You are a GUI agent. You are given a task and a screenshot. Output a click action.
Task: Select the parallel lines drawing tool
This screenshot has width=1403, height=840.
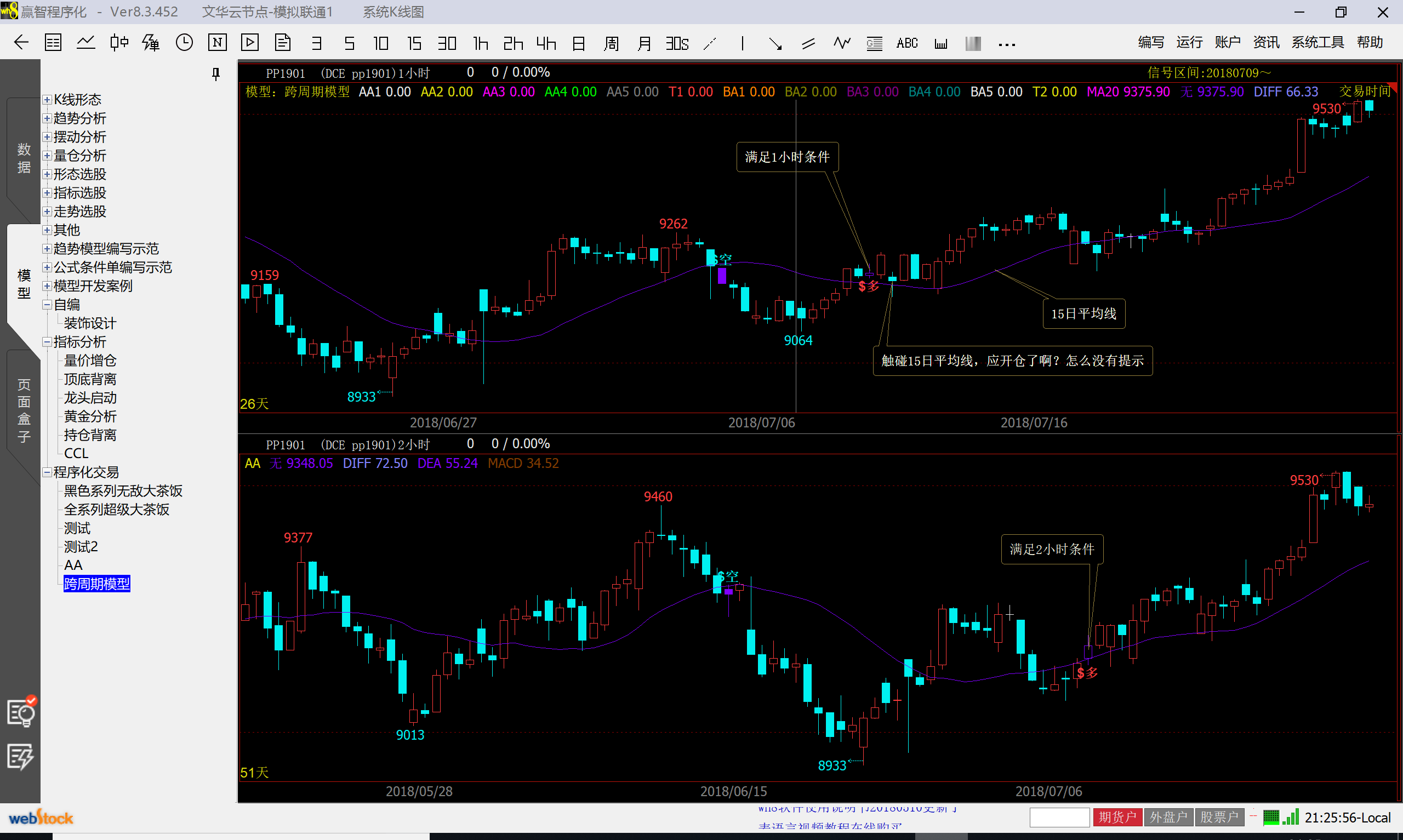(808, 44)
